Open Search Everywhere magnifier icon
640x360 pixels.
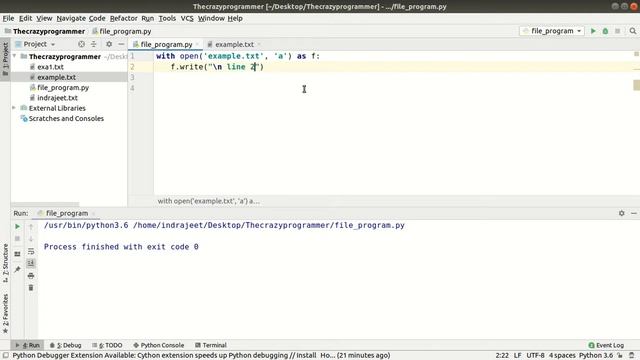633,31
